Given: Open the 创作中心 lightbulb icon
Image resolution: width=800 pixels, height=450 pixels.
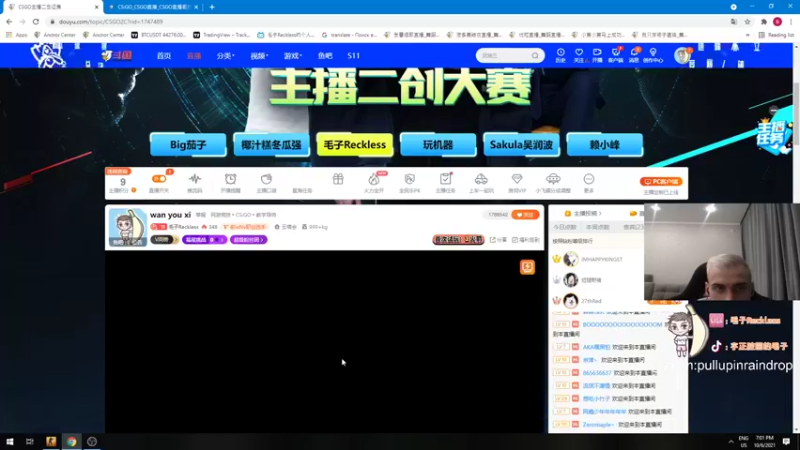Looking at the screenshot, I should click(x=653, y=53).
